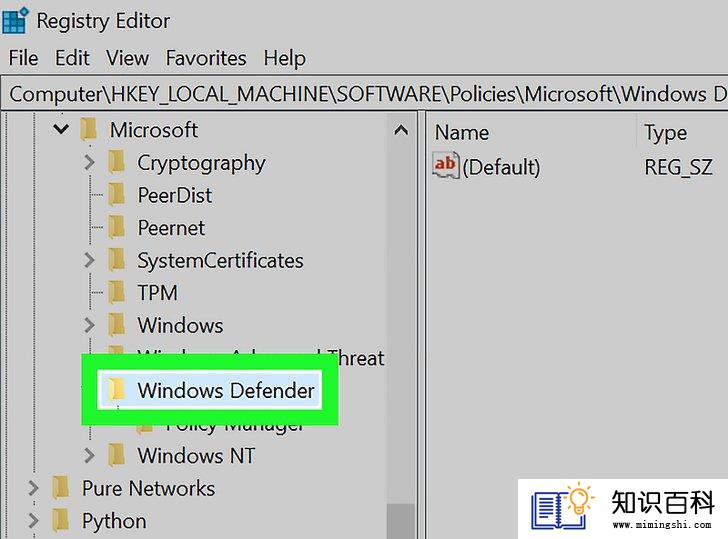Open the File menu
The width and height of the screenshot is (728, 539).
click(23, 58)
